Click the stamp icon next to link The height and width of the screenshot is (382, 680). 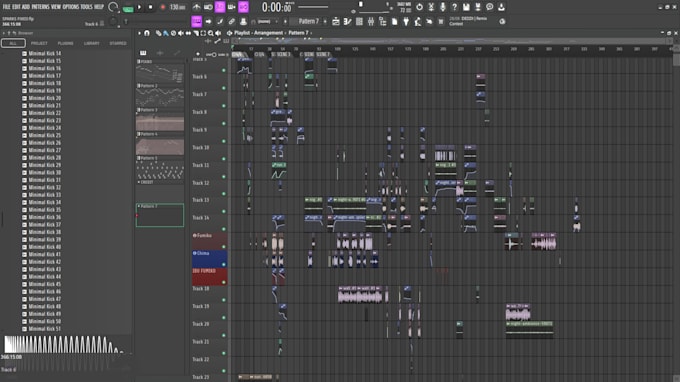pyautogui.click(x=243, y=21)
